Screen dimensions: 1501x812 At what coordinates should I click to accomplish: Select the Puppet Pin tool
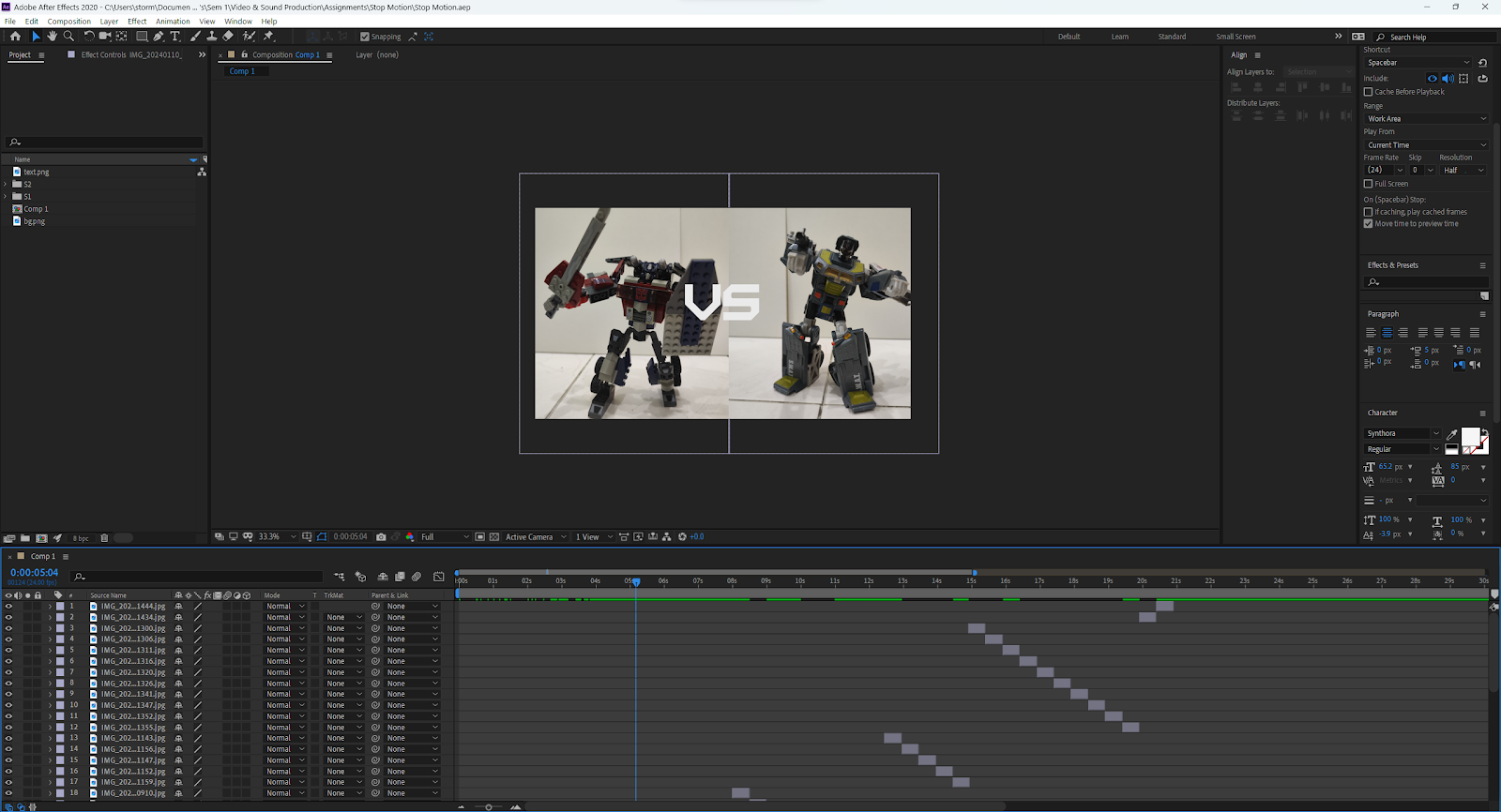click(268, 37)
